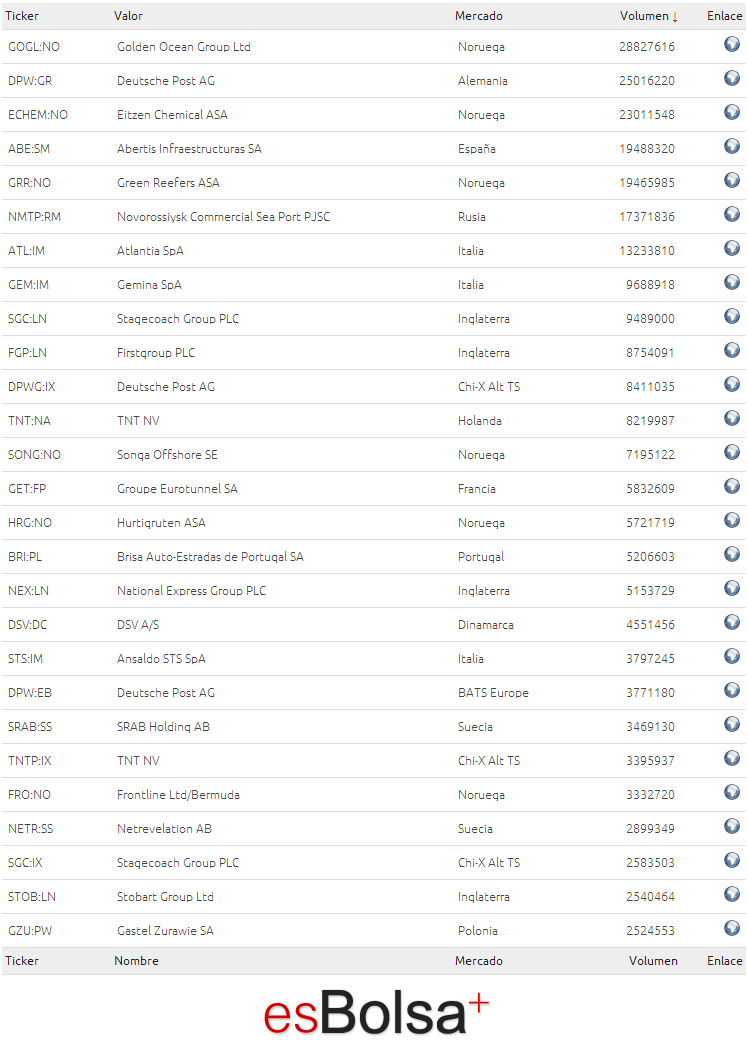This screenshot has height=1041, width=748.
Task: Open the globe link for Firstgroup PLC
Action: click(x=731, y=351)
